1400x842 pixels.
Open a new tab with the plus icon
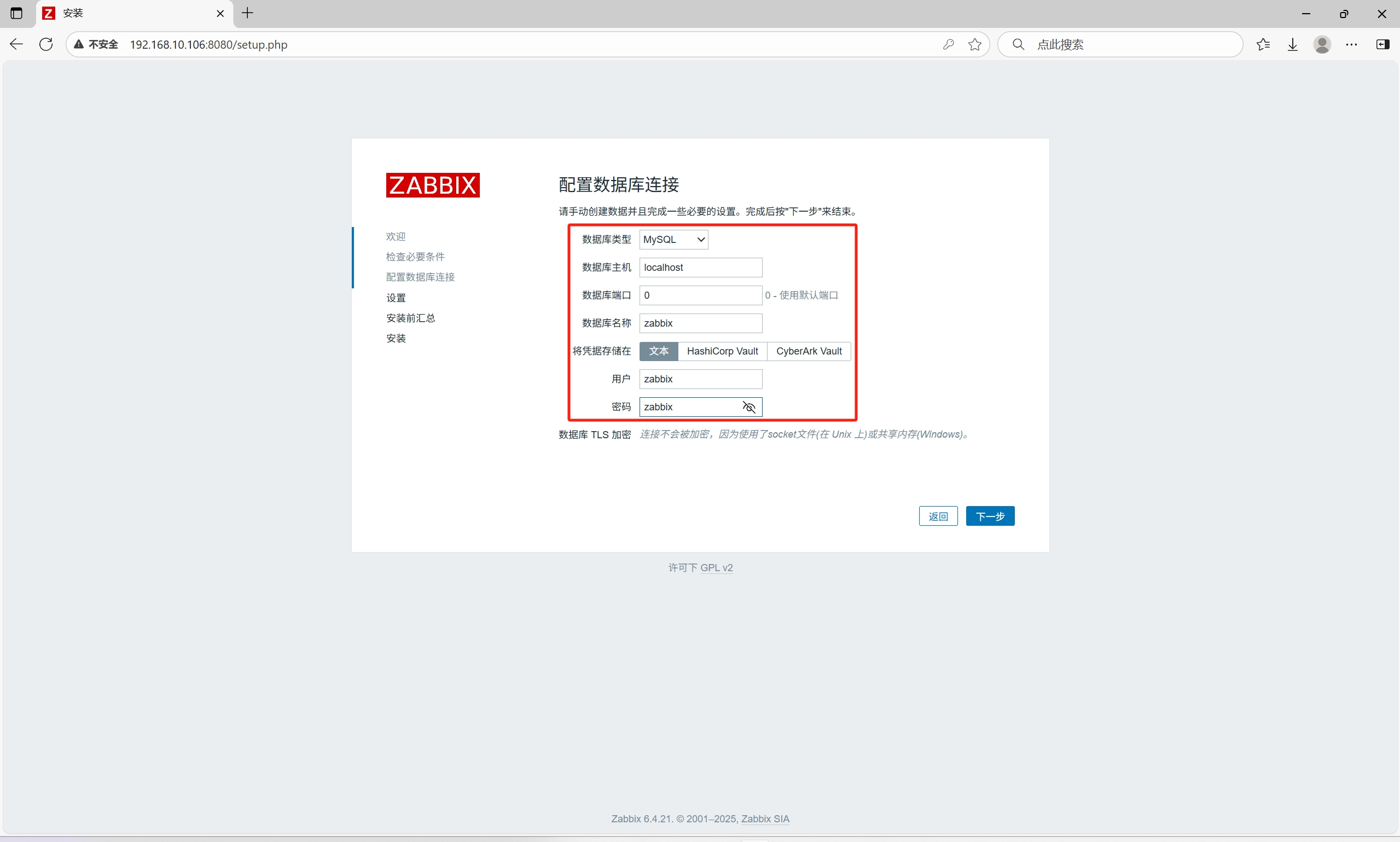point(247,13)
